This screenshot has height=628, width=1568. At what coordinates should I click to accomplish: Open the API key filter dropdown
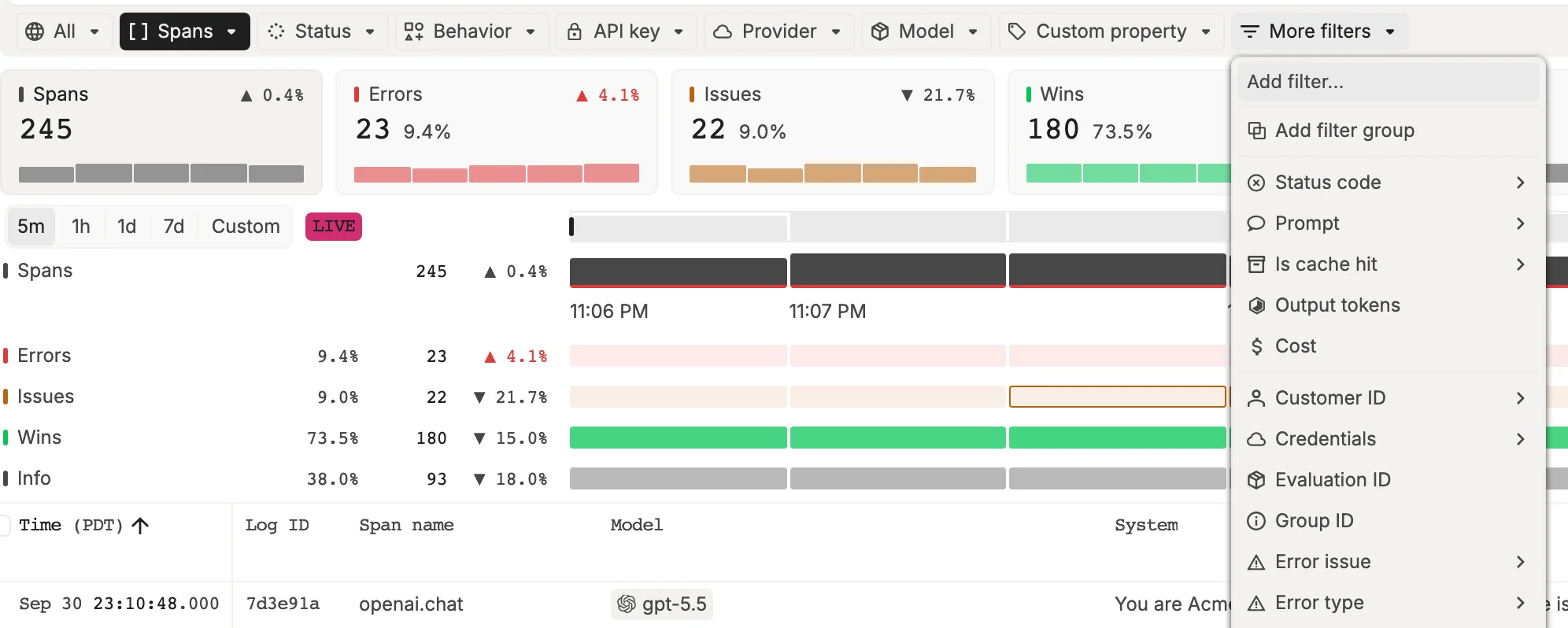(627, 31)
